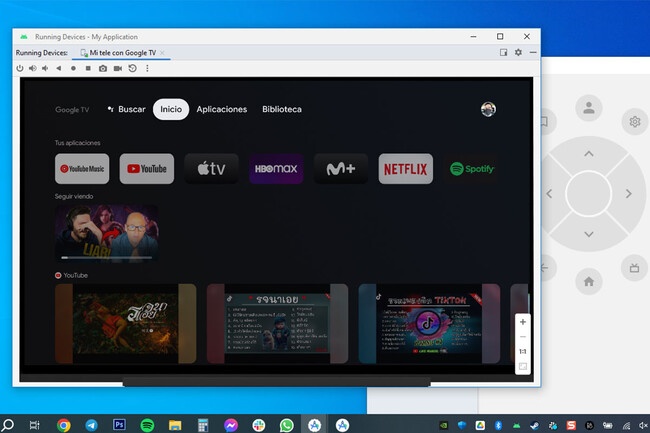Click the device window display mode icon

point(503,52)
